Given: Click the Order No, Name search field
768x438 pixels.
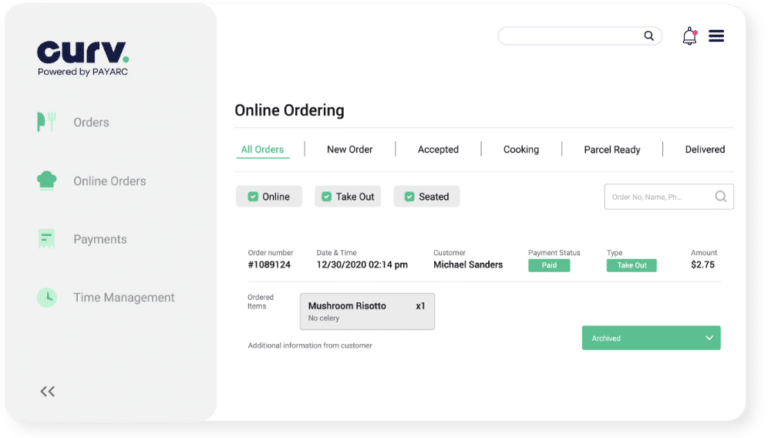Looking at the screenshot, I should 658,197.
